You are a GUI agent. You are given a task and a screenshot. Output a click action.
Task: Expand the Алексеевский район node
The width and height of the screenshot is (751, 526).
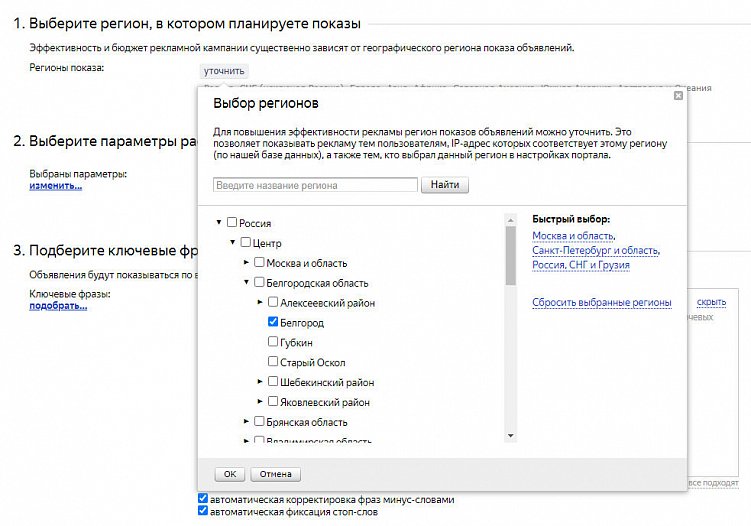click(x=260, y=303)
